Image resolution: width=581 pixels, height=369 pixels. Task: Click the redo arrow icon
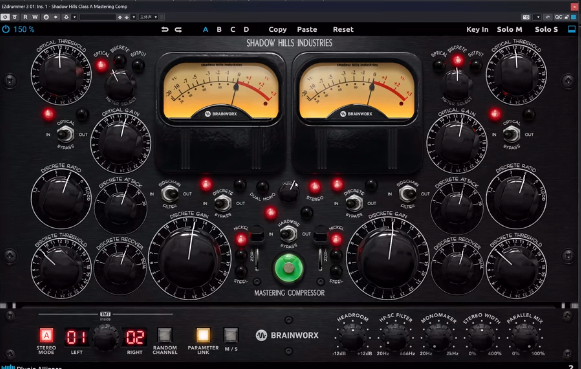pos(178,30)
